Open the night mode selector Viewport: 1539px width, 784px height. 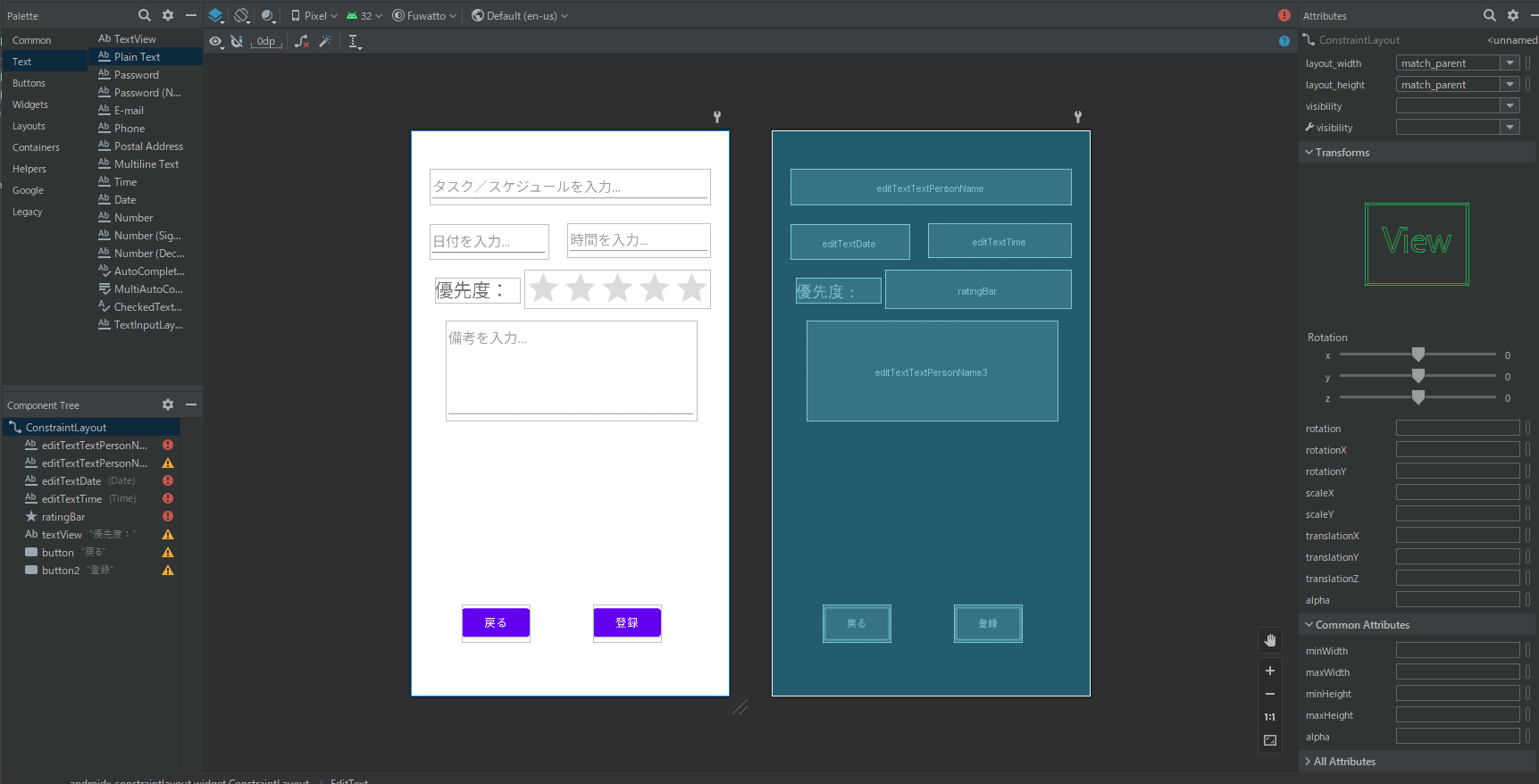pos(269,15)
